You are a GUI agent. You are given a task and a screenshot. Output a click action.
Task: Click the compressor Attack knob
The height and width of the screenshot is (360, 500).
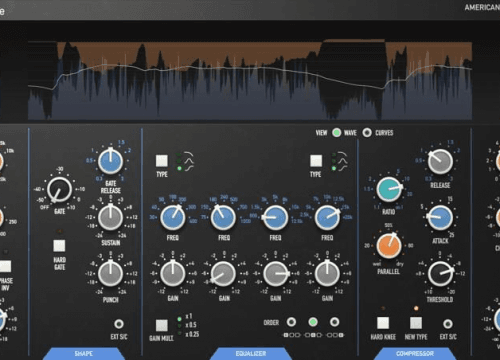(440, 218)
